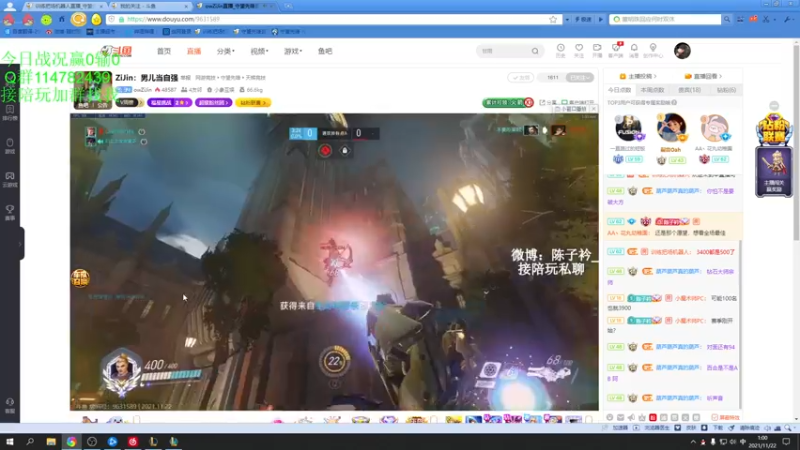Open the 钻粉联赛 floating banner
Image resolution: width=800 pixels, height=450 pixels.
[x=774, y=129]
